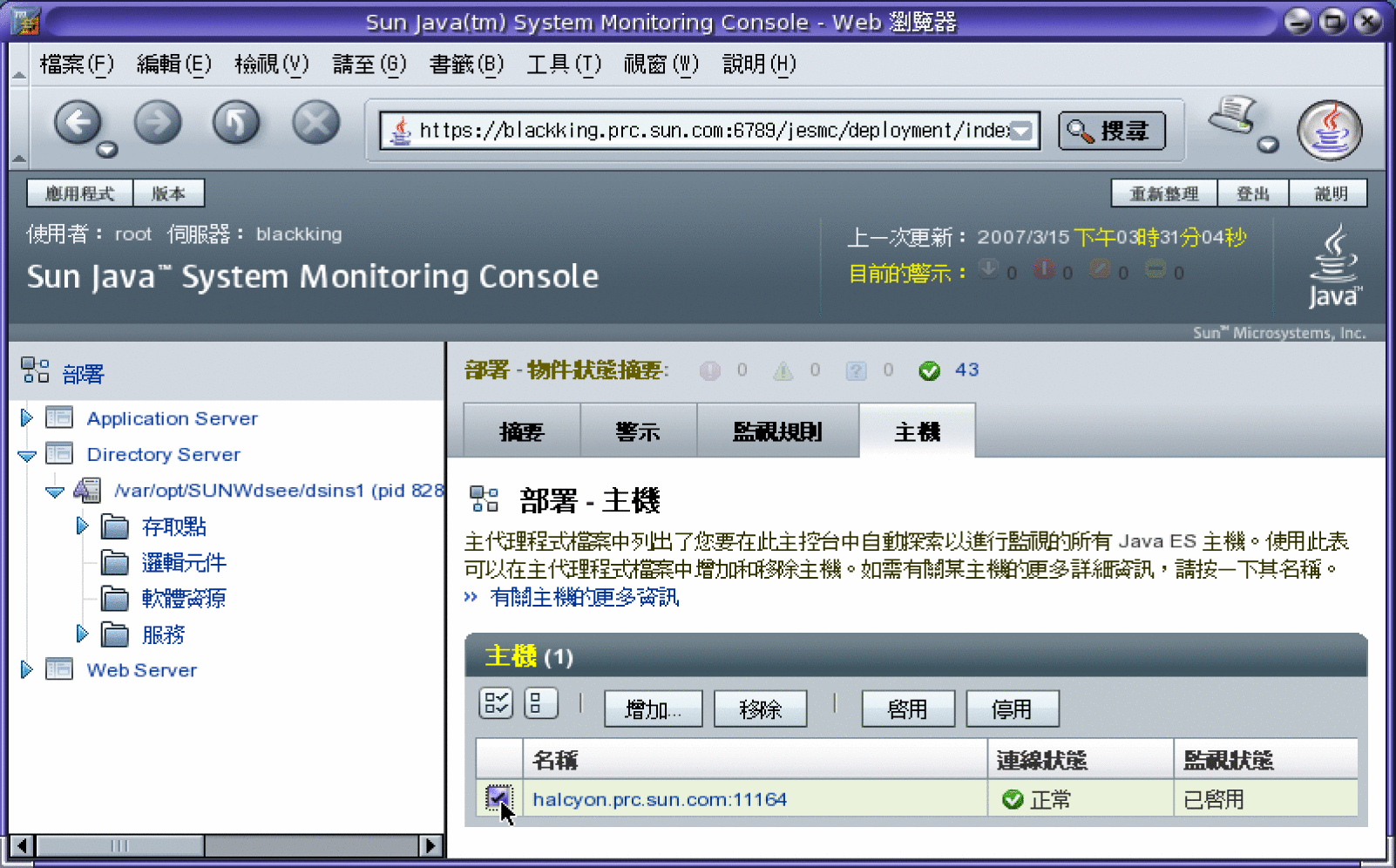Click the dsins1 instance server icon
1396x868 pixels.
[87, 491]
